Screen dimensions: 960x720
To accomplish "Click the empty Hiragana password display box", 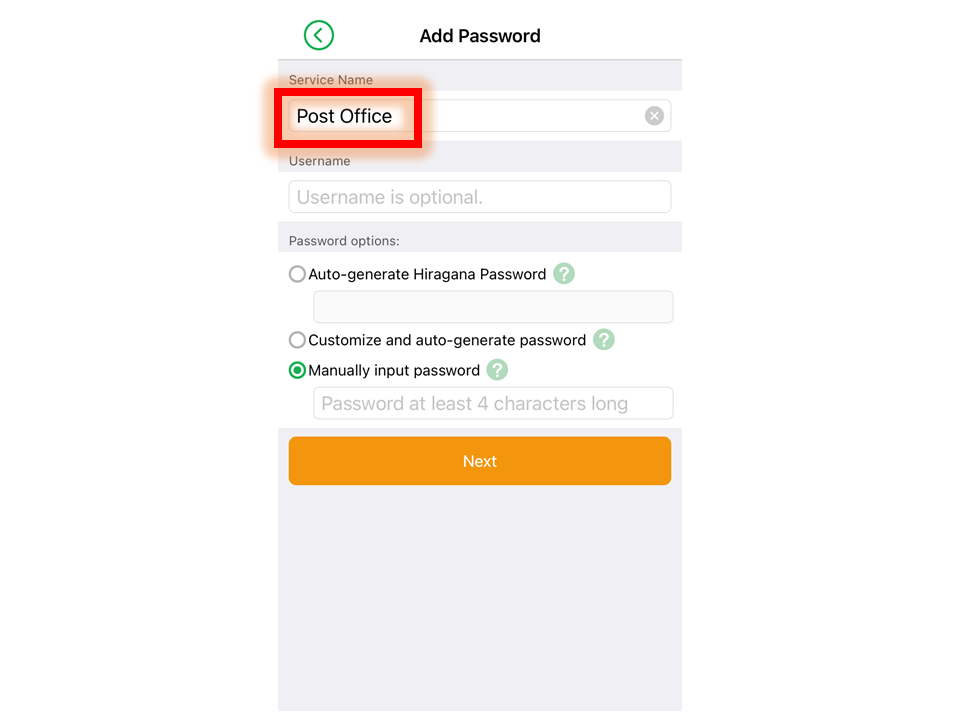I will [x=493, y=307].
